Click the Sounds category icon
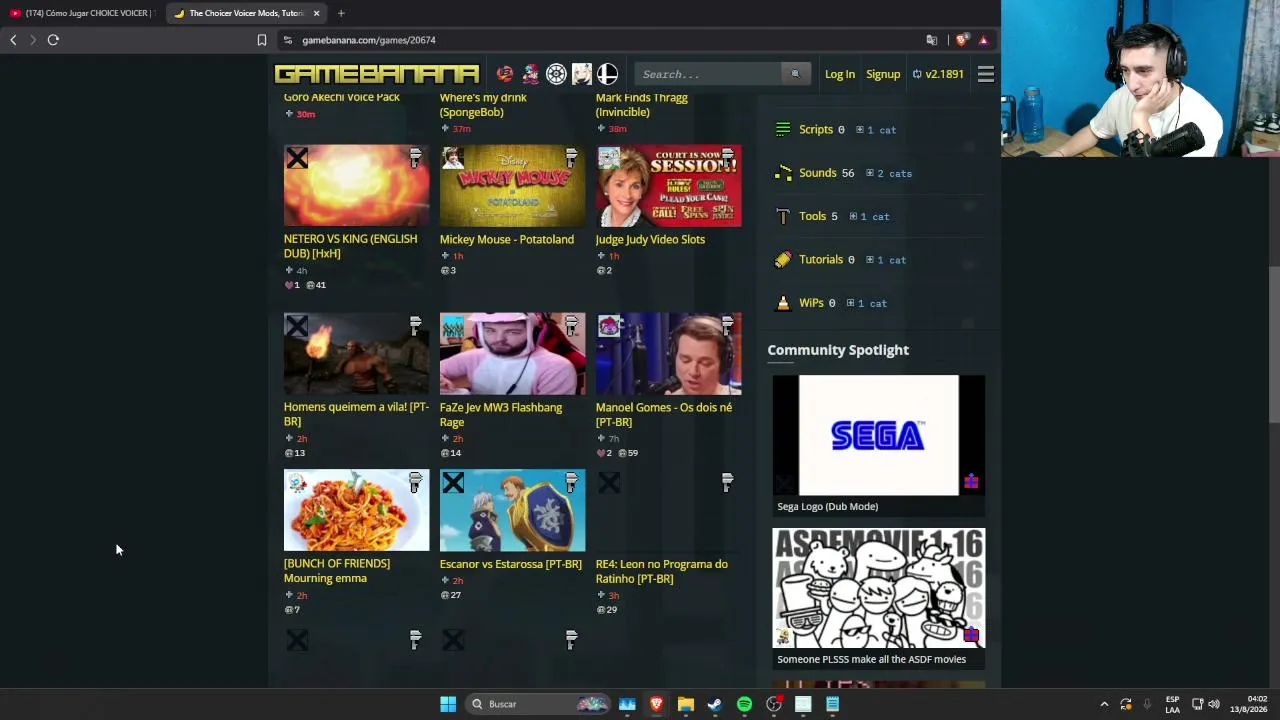The image size is (1280, 720). [783, 173]
